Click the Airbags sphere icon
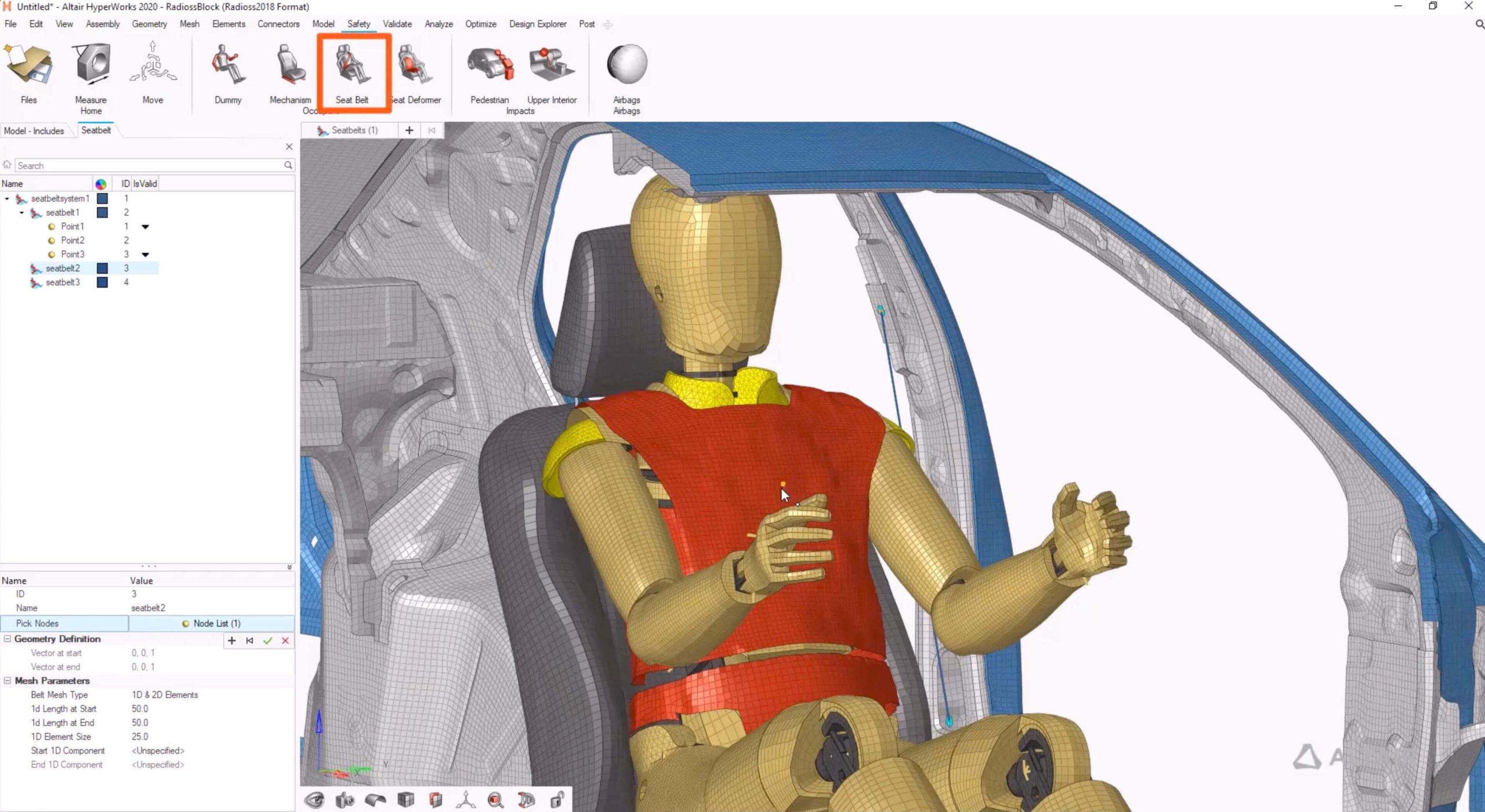1485x812 pixels. pyautogui.click(x=626, y=65)
